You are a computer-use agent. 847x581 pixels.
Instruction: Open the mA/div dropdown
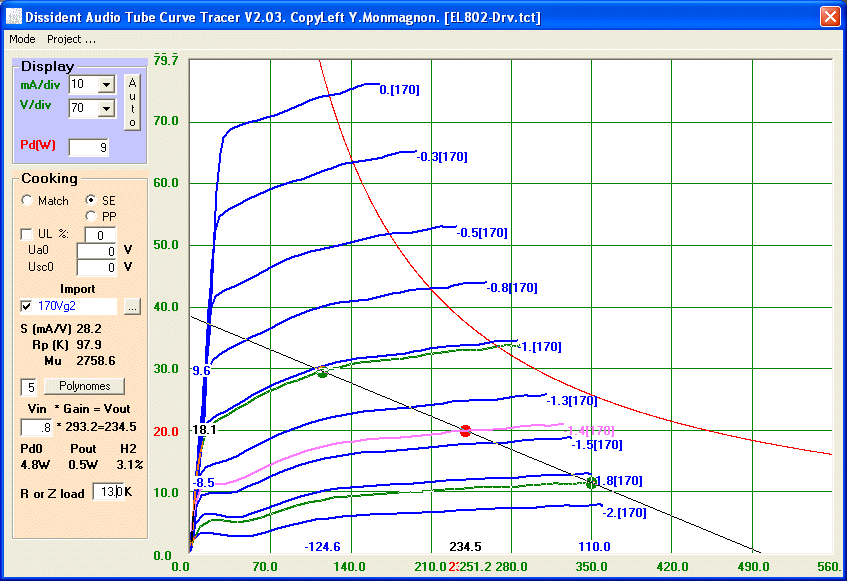click(x=107, y=85)
